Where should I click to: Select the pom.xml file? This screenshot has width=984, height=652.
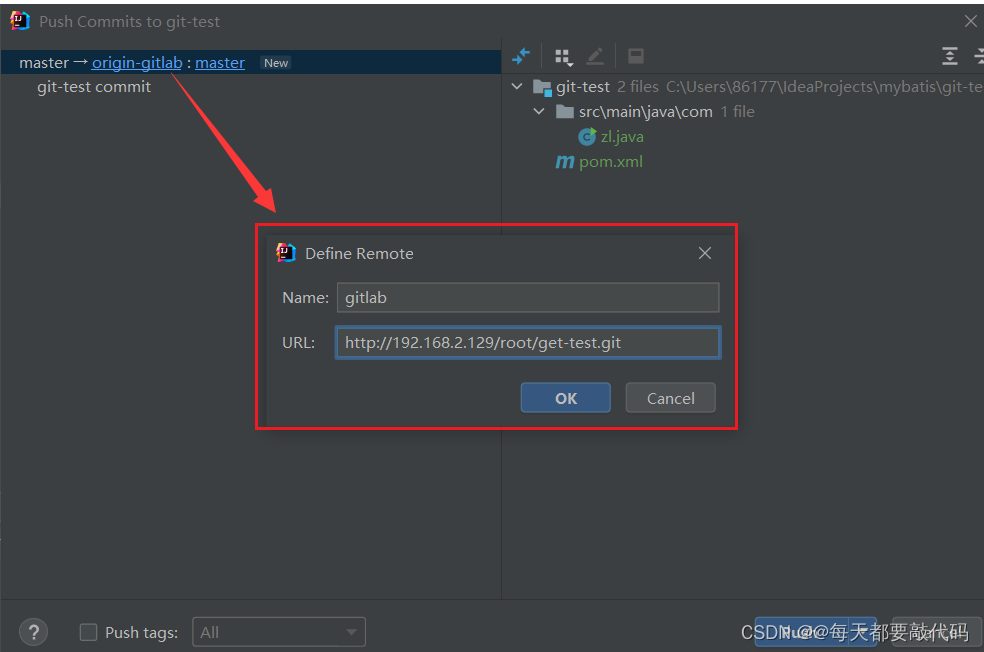tap(611, 162)
